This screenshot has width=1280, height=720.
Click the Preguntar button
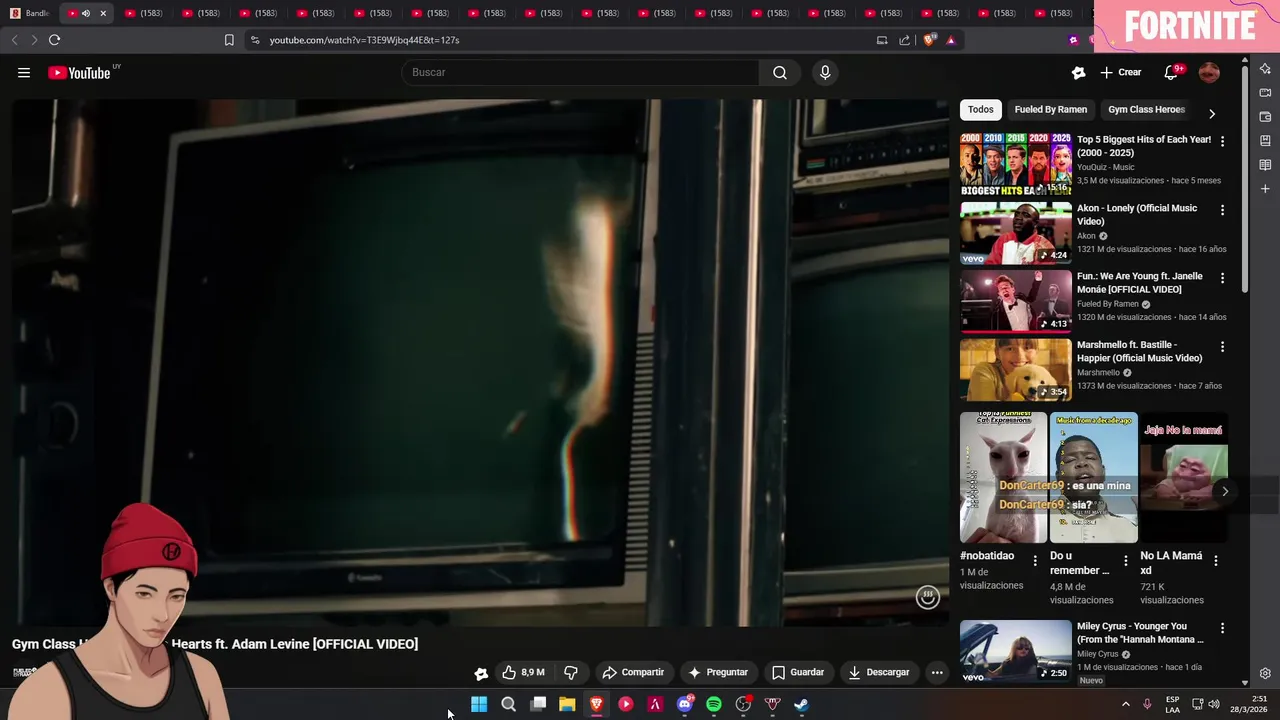tap(718, 672)
